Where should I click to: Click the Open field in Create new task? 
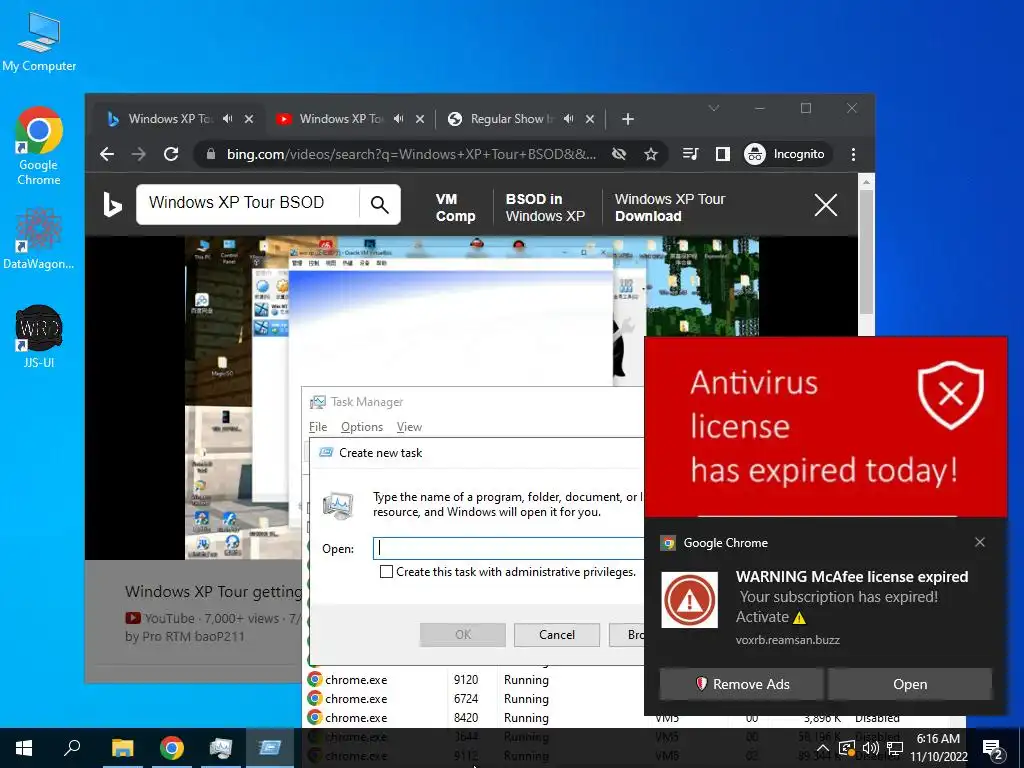509,549
